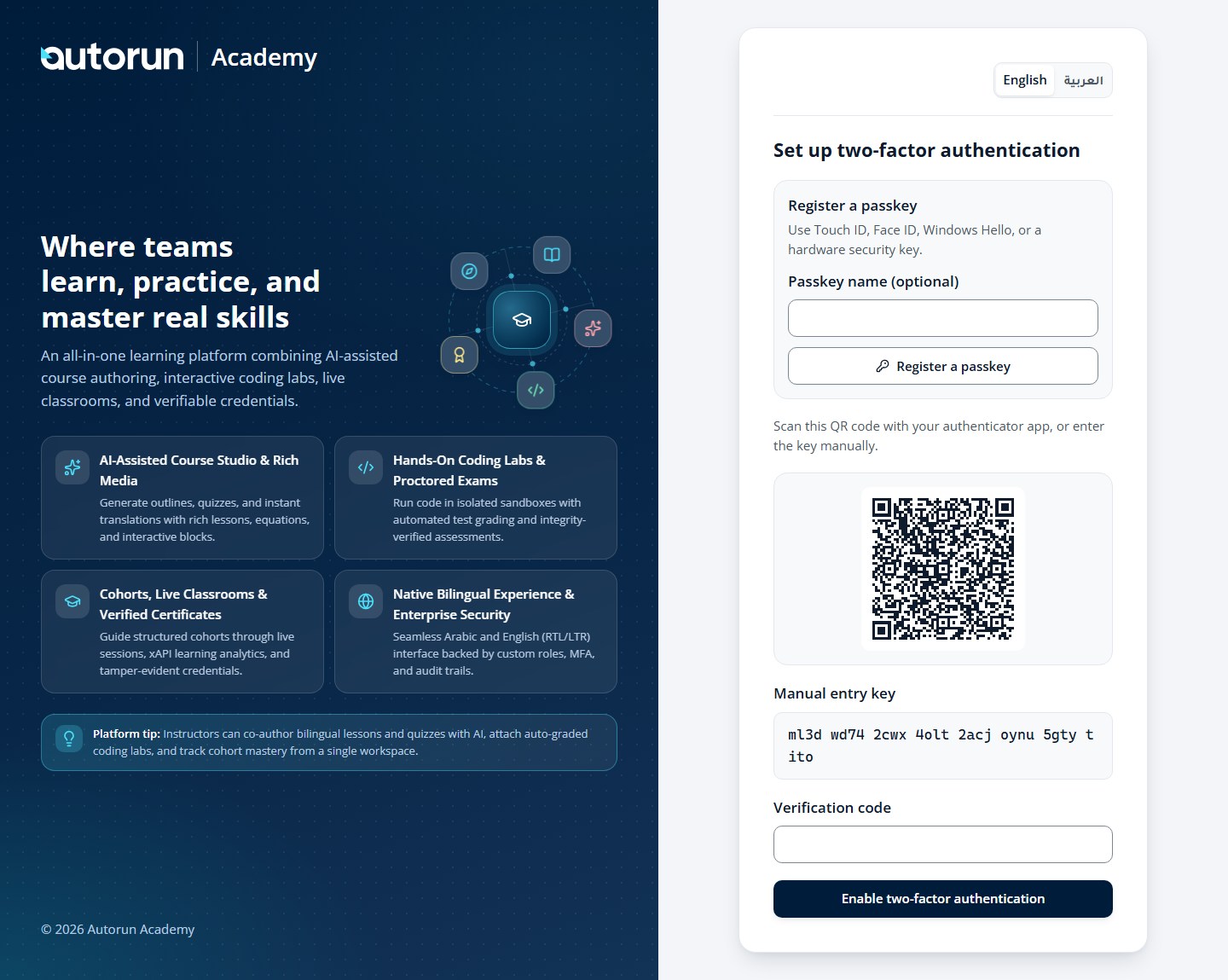Click the open book icon in the hero graphic
Screen dimensions: 1228x980
pos(552,254)
